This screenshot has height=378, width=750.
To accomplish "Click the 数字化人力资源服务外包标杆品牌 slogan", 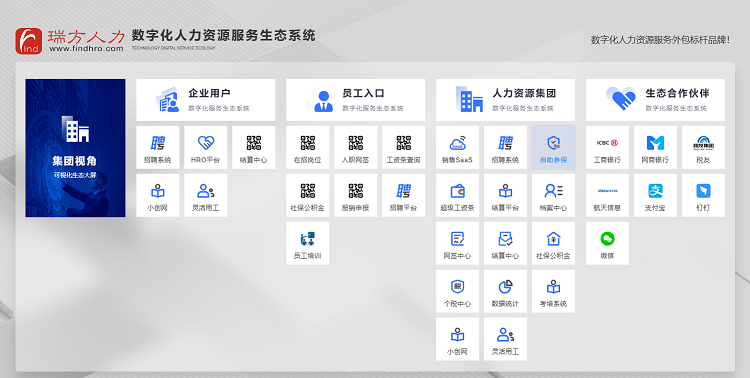I will (x=661, y=40).
